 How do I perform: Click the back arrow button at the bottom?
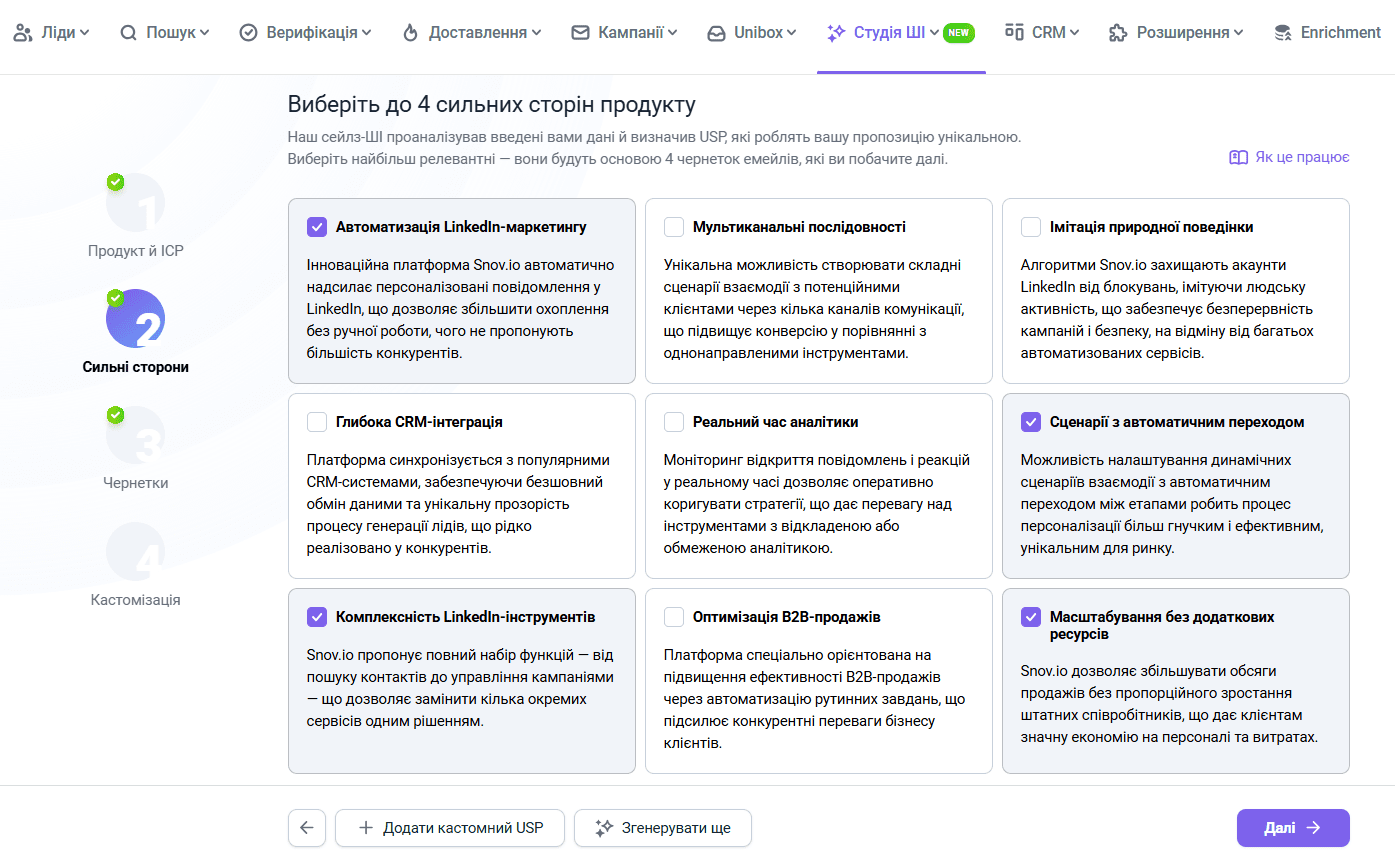point(306,828)
